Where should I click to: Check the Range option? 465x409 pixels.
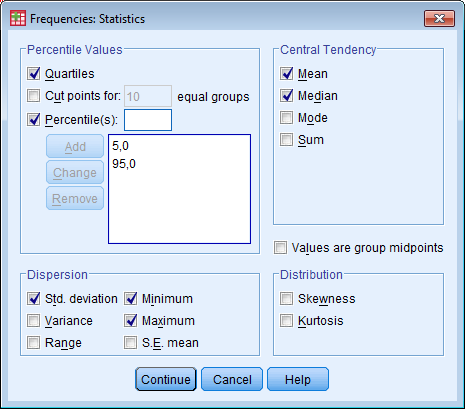(x=33, y=343)
